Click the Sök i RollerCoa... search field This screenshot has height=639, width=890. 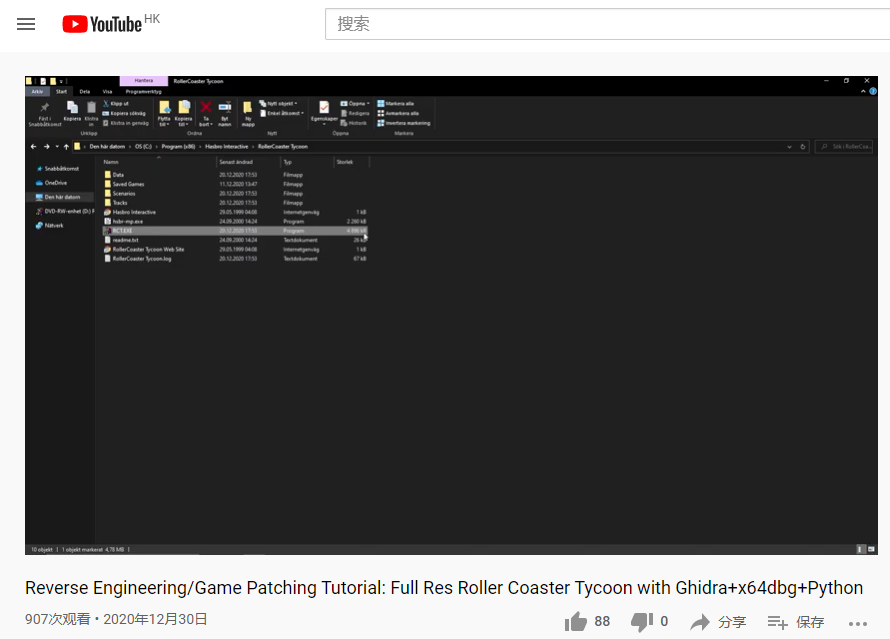click(844, 146)
